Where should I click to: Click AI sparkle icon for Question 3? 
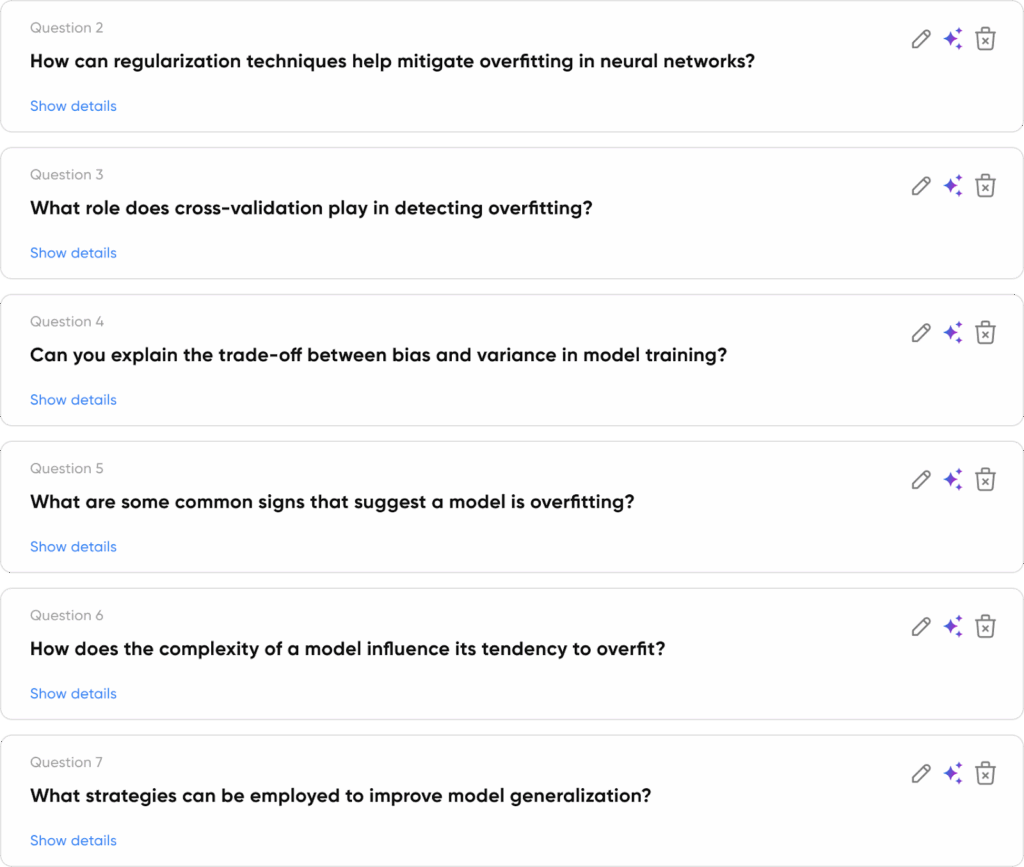[x=953, y=187]
